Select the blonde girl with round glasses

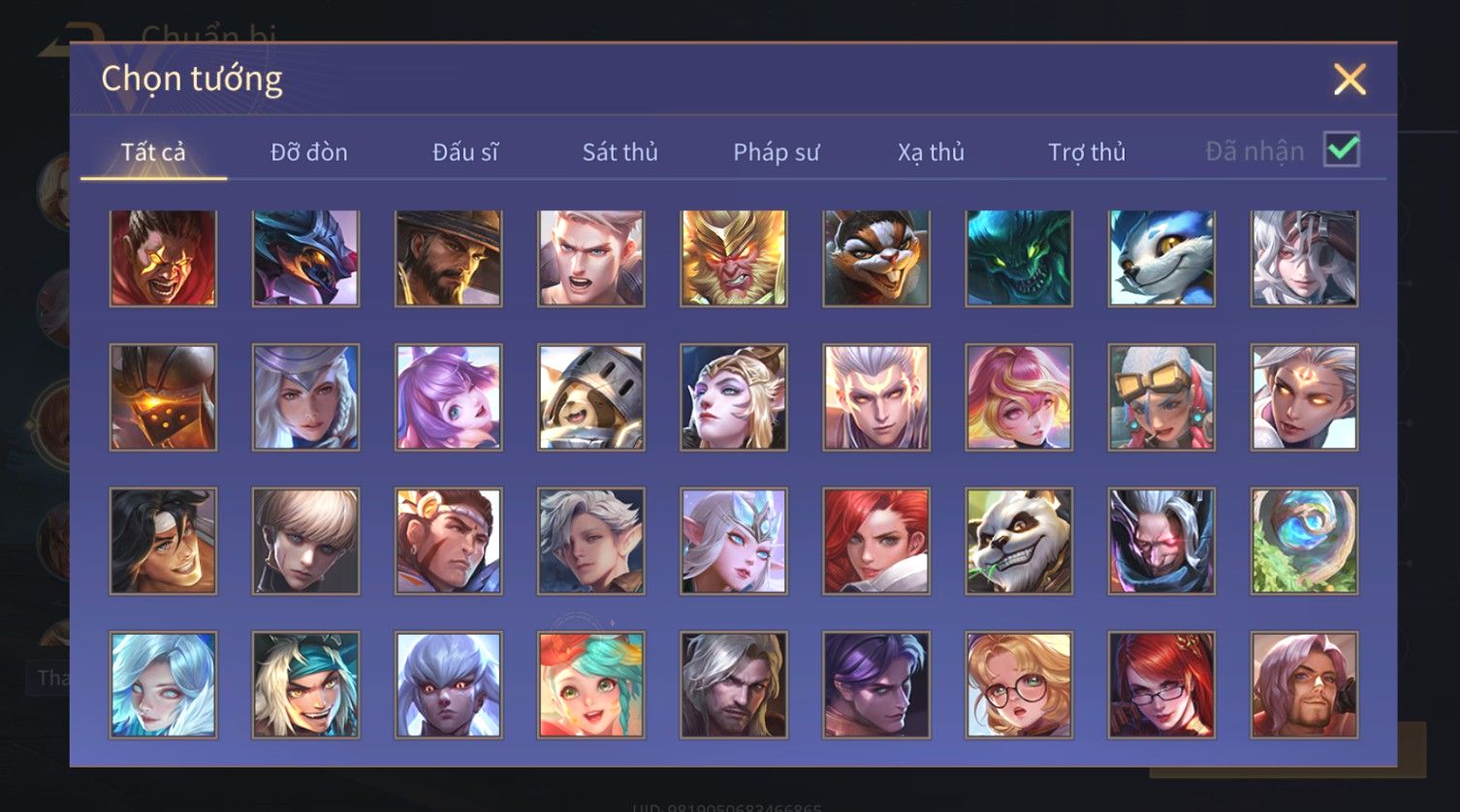click(x=1019, y=684)
